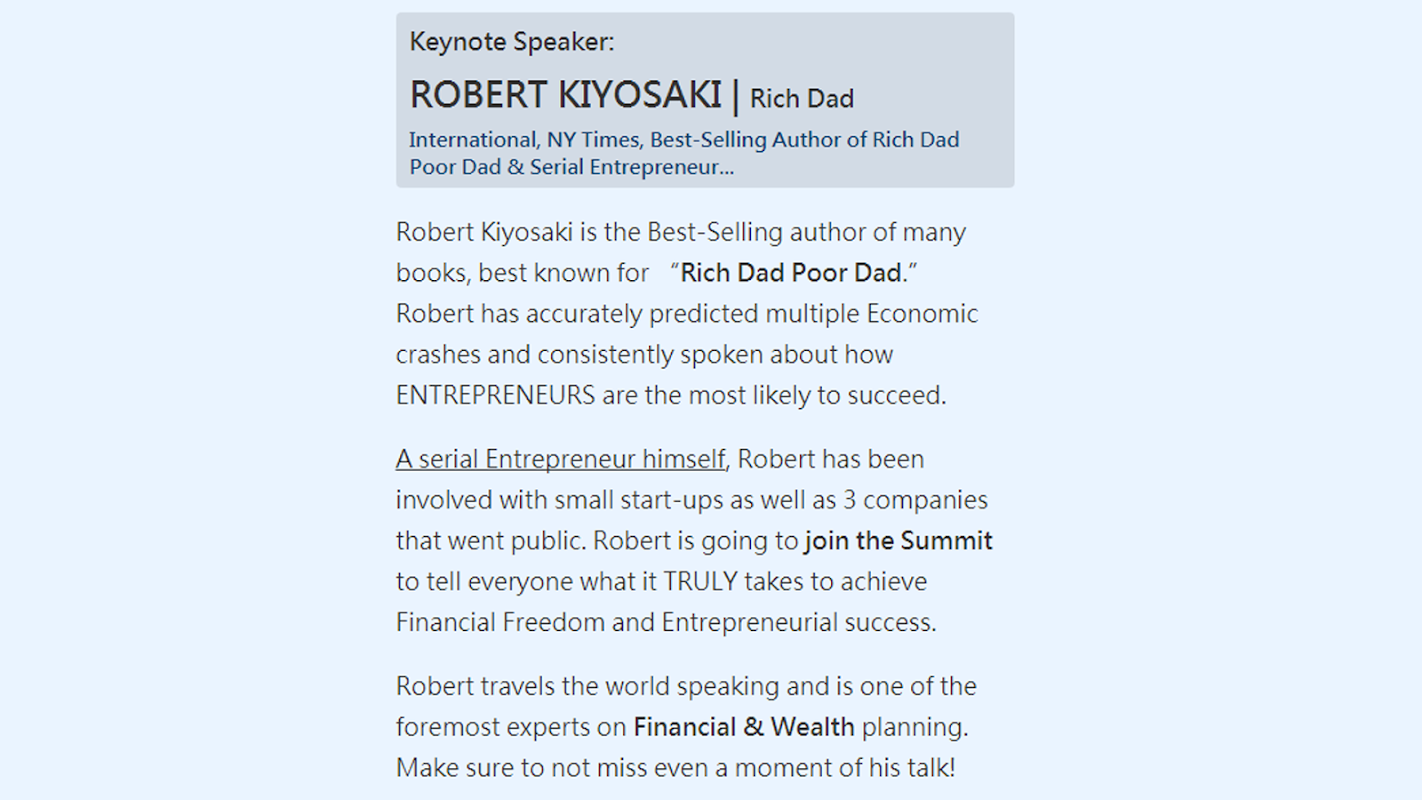Click the phrase "Financial Freedom and Entrepreneurial success"

click(665, 622)
